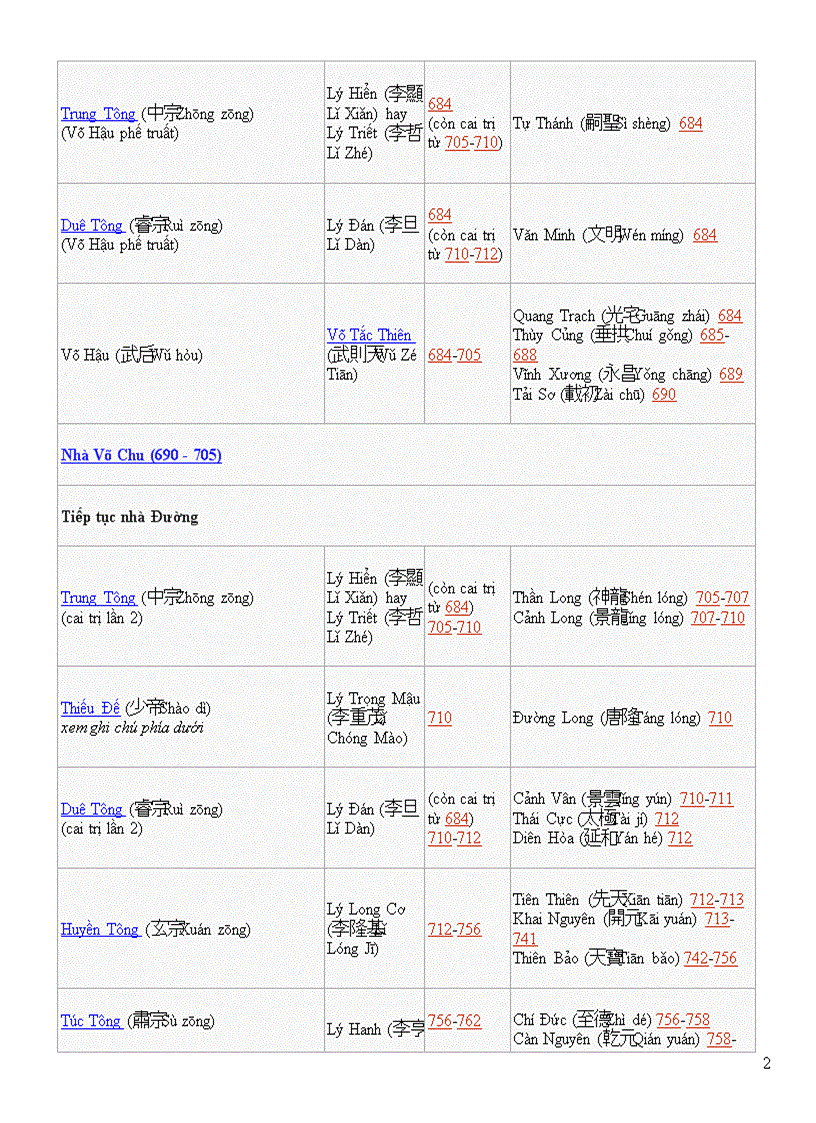The height and width of the screenshot is (1123, 816).
Task: Click the Nhà Võ Chu (690 - 705) heading link
Action: [x=141, y=455]
